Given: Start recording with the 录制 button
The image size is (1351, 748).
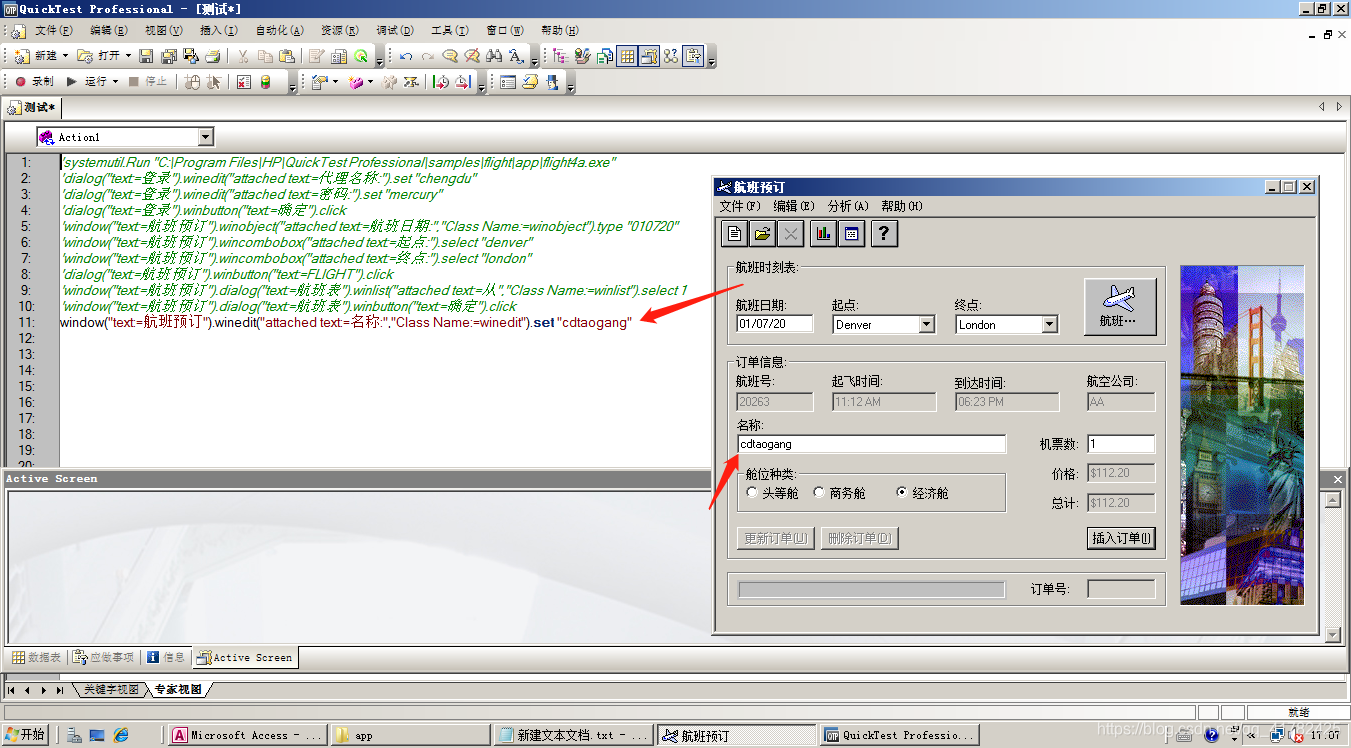Looking at the screenshot, I should [x=33, y=82].
